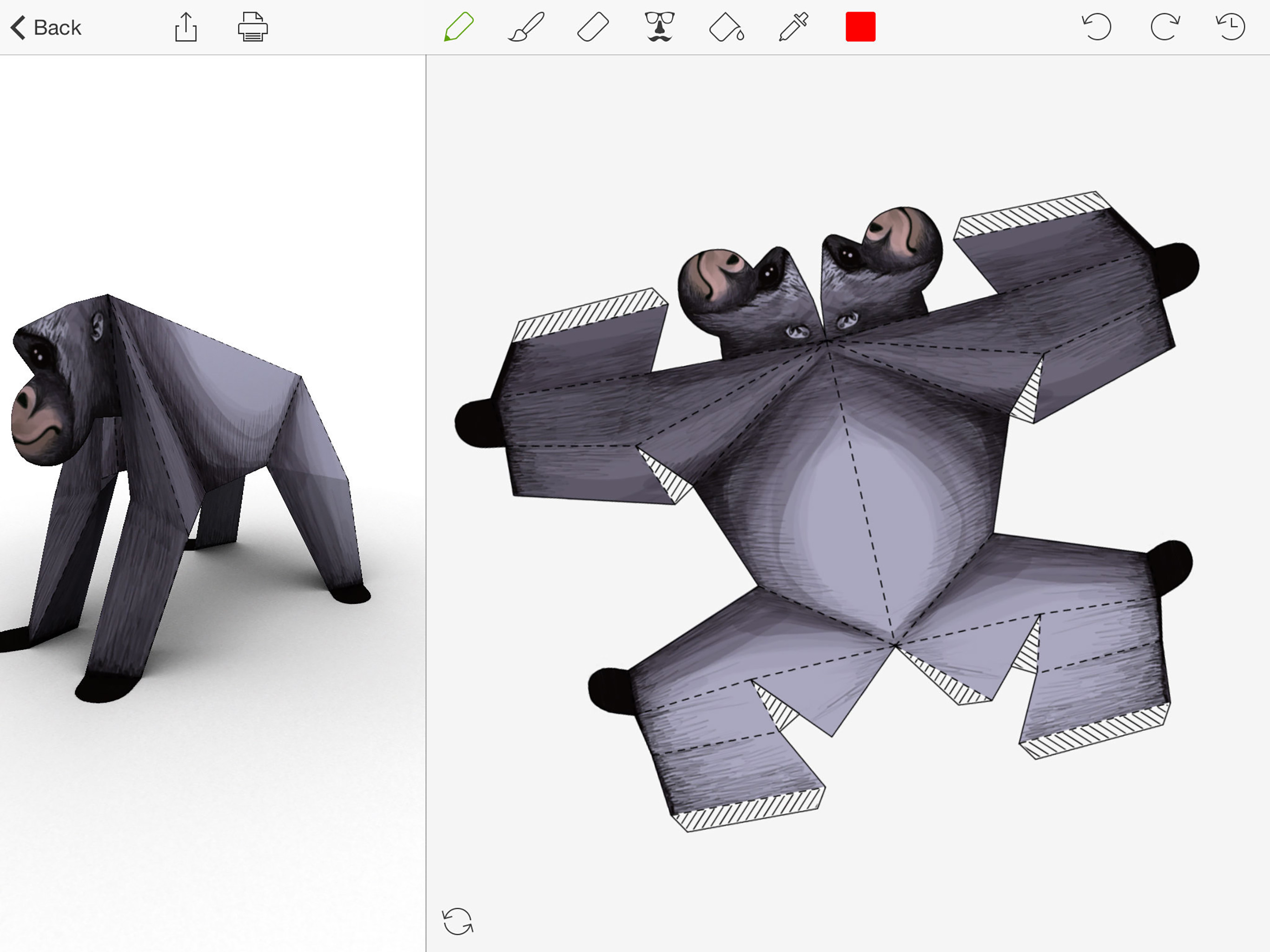Select the eraser tool

pyautogui.click(x=593, y=27)
